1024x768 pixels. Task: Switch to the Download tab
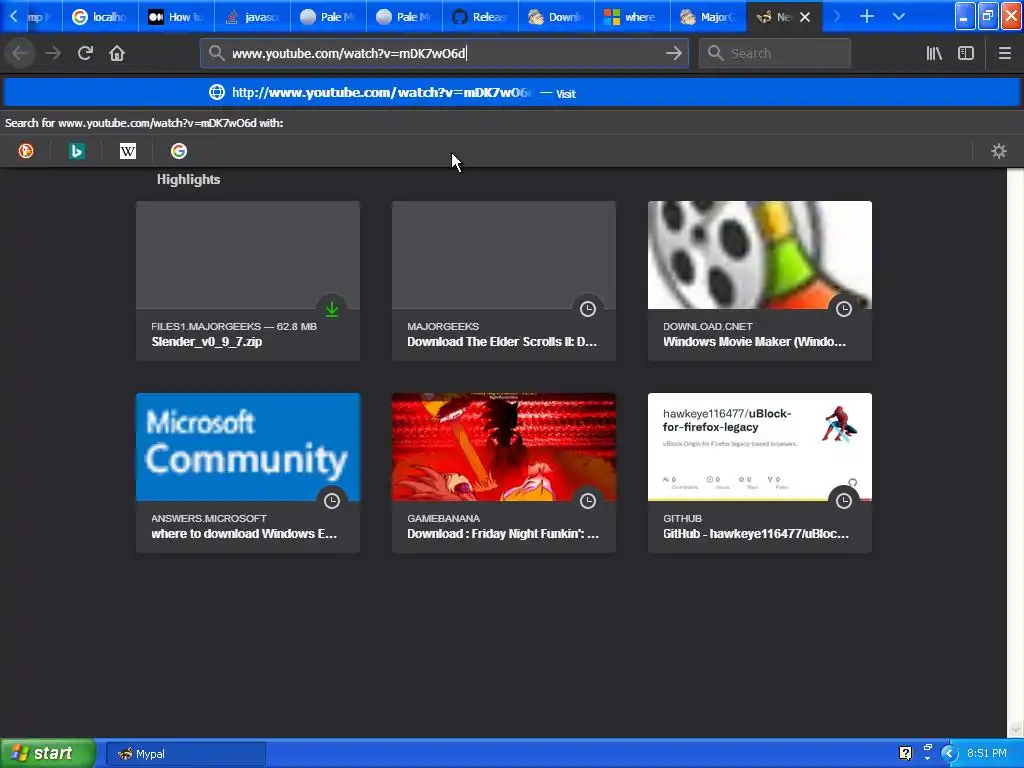coord(556,16)
